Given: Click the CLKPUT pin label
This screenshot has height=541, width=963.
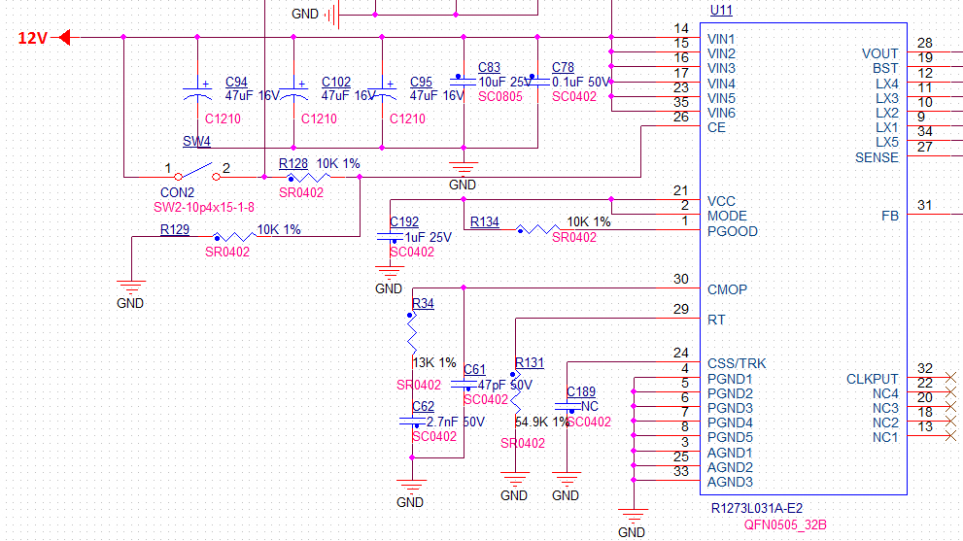Looking at the screenshot, I should 872,379.
